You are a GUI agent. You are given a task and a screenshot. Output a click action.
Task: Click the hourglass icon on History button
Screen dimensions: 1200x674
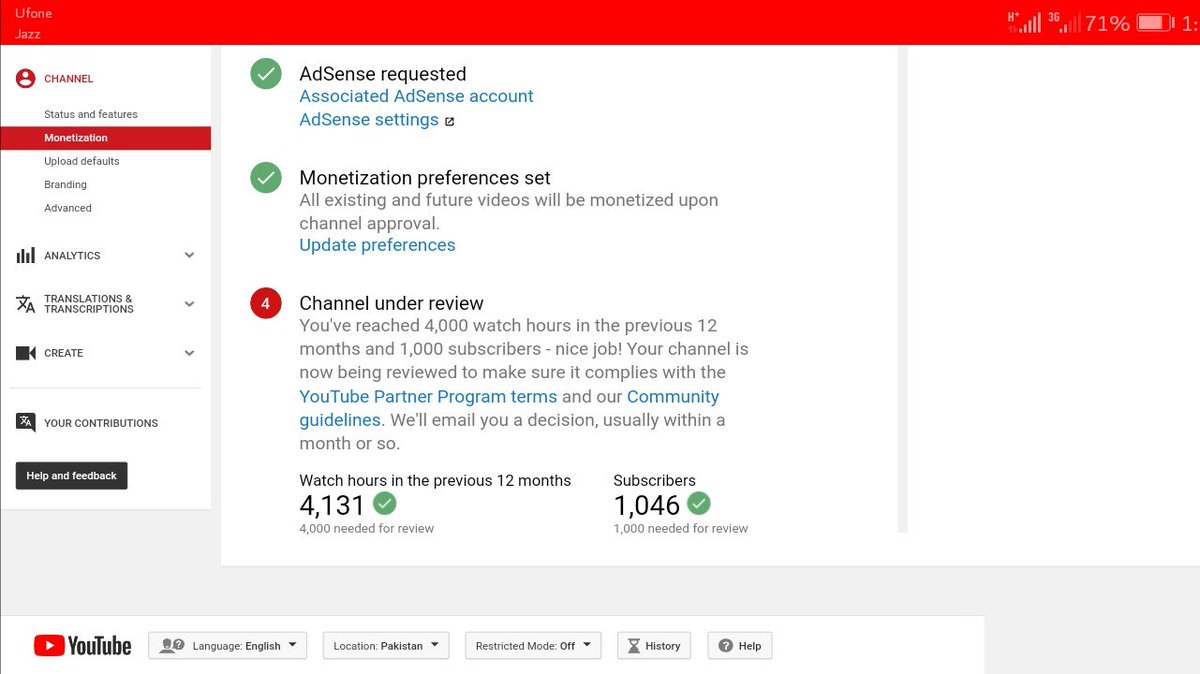(x=633, y=646)
